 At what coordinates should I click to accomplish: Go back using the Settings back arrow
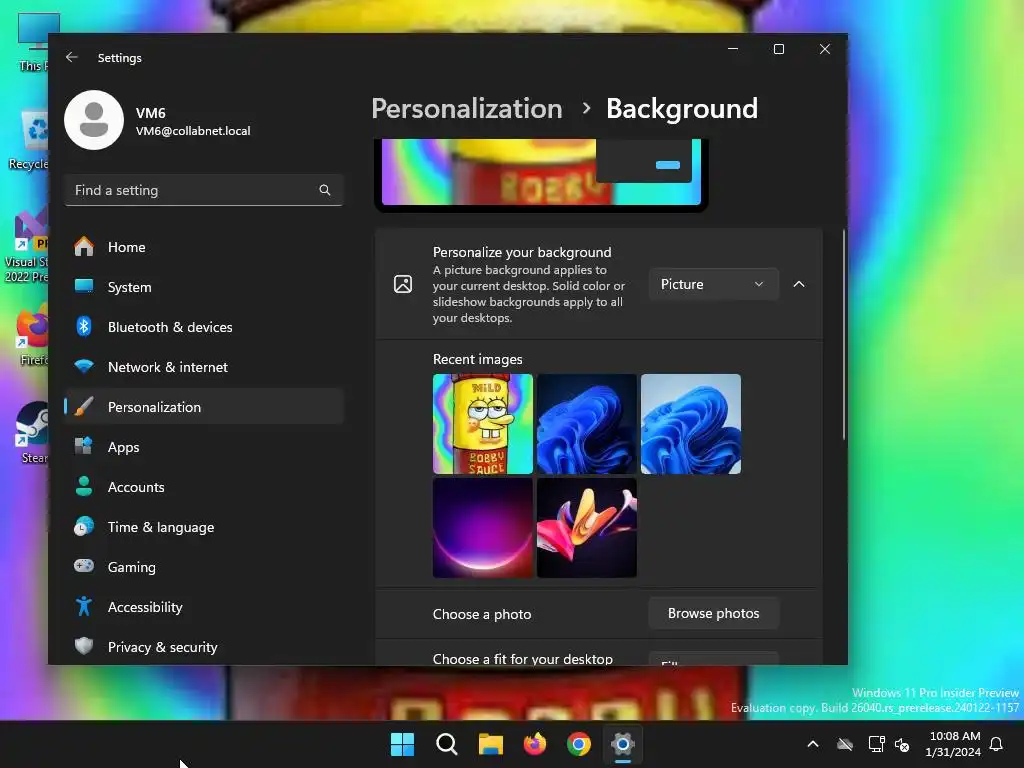pyautogui.click(x=72, y=57)
